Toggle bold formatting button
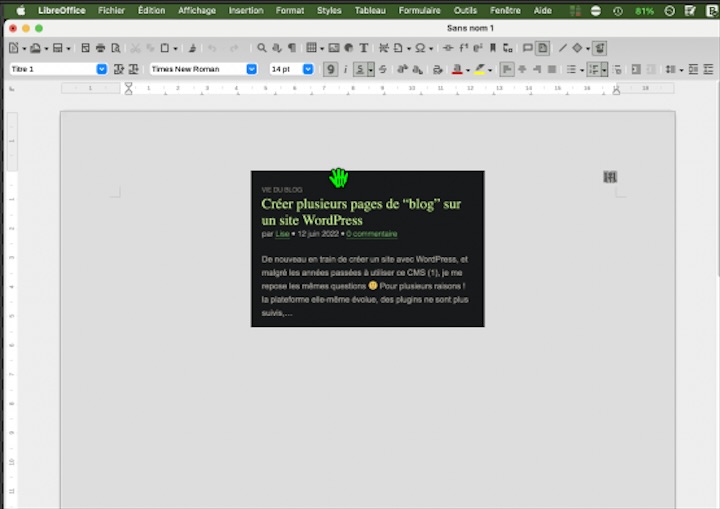Screen dimensions: 720x509 click(x=330, y=70)
